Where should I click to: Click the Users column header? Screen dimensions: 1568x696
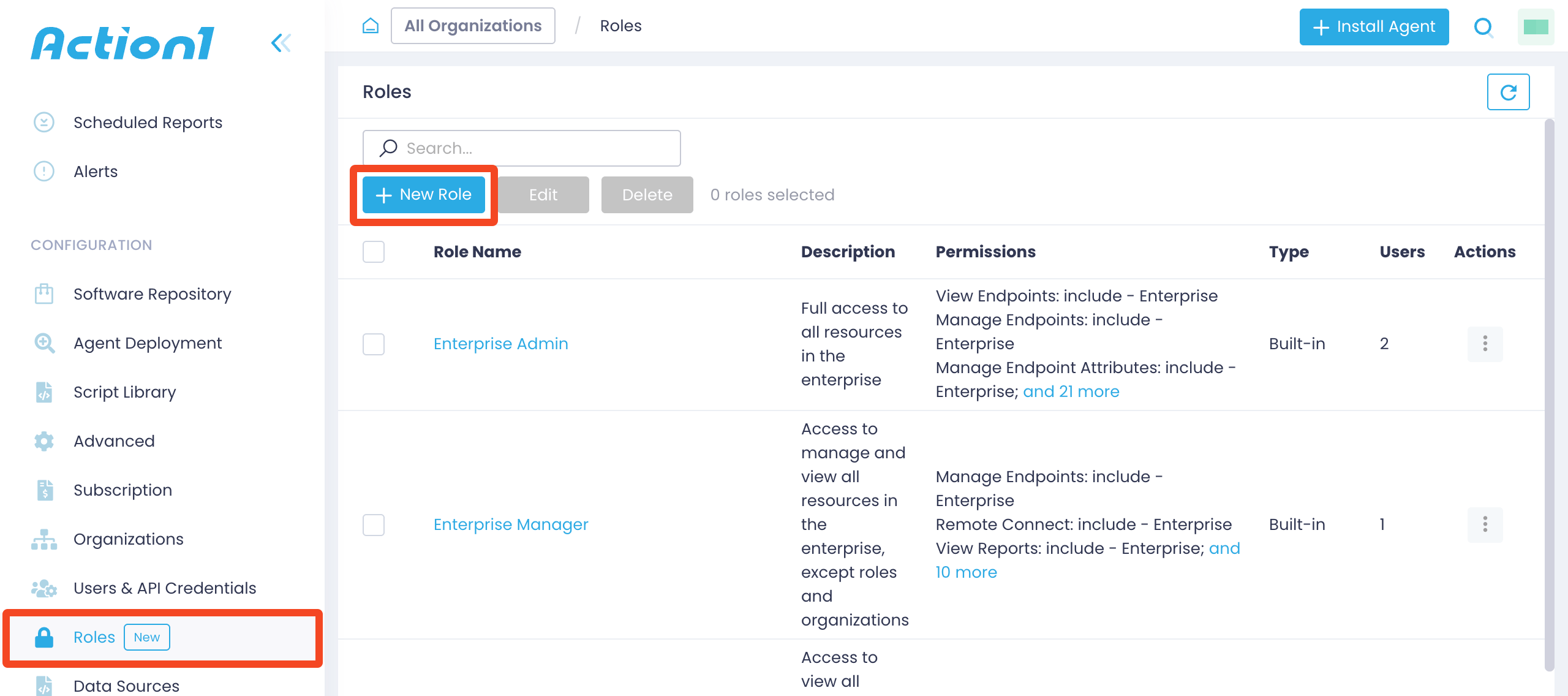click(x=1402, y=252)
